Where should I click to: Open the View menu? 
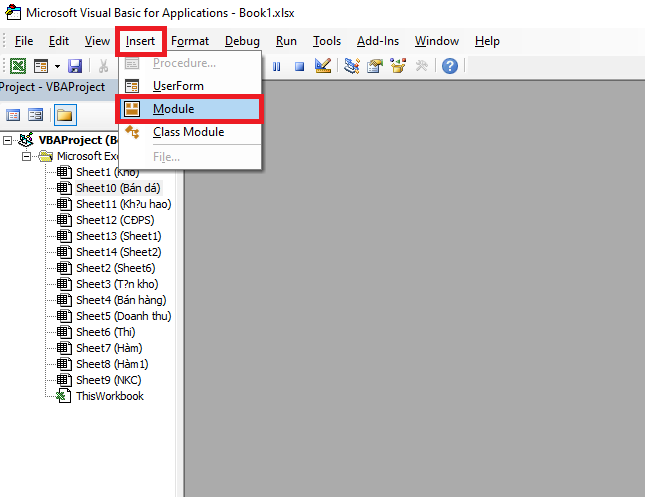(97, 41)
